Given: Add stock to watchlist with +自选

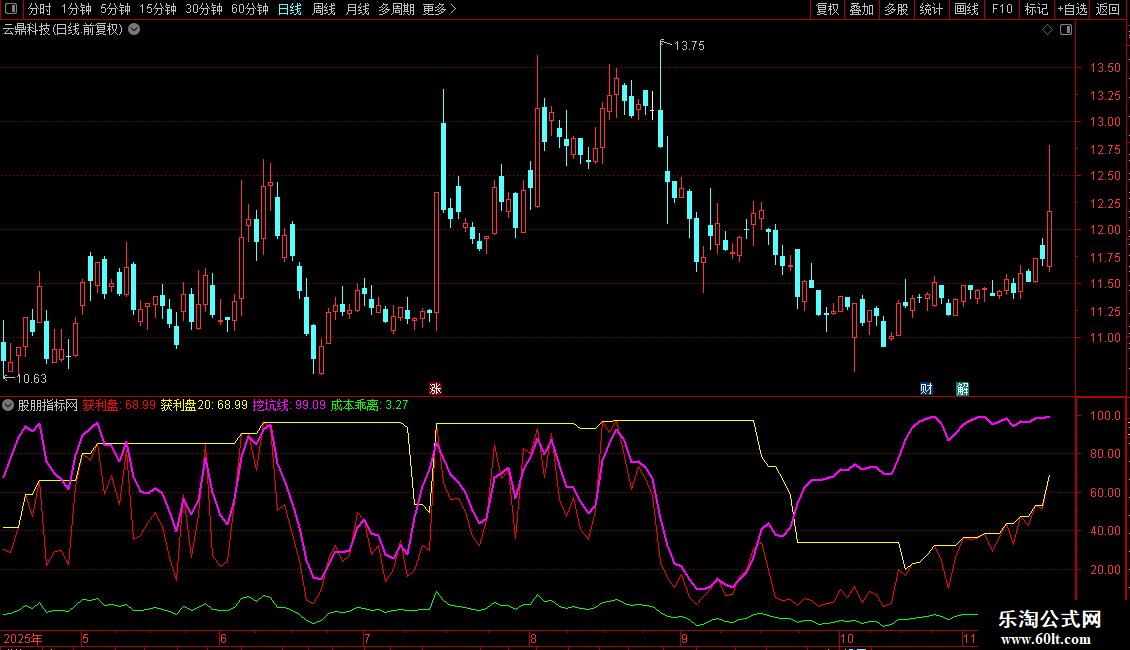Looking at the screenshot, I should [1071, 9].
